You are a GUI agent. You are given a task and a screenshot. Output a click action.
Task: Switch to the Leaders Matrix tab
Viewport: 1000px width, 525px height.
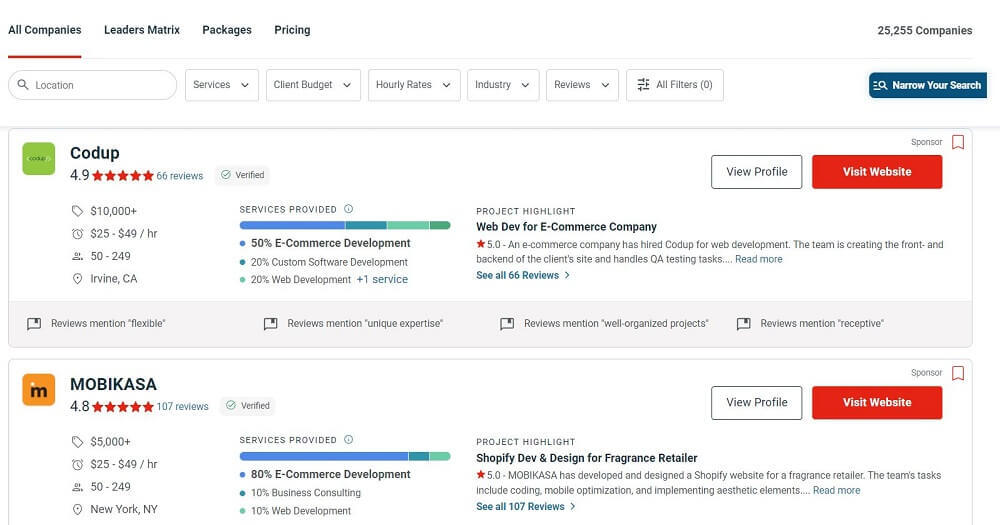coord(142,30)
